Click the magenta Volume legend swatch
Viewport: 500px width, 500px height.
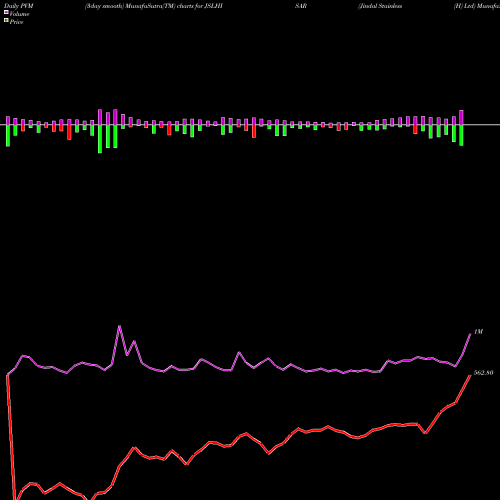tap(6, 13)
